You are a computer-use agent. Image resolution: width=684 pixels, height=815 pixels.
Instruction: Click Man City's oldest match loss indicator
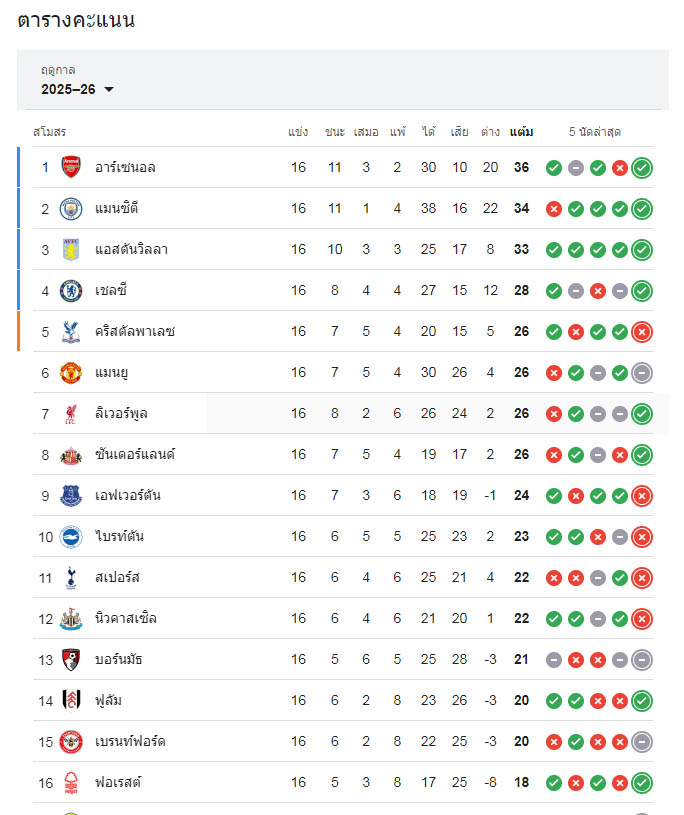[553, 208]
